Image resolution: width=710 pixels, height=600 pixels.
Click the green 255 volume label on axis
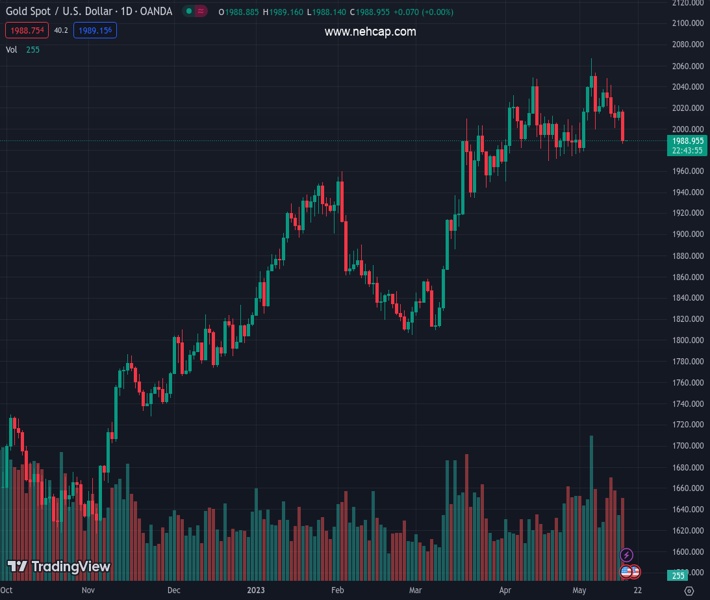[x=678, y=575]
